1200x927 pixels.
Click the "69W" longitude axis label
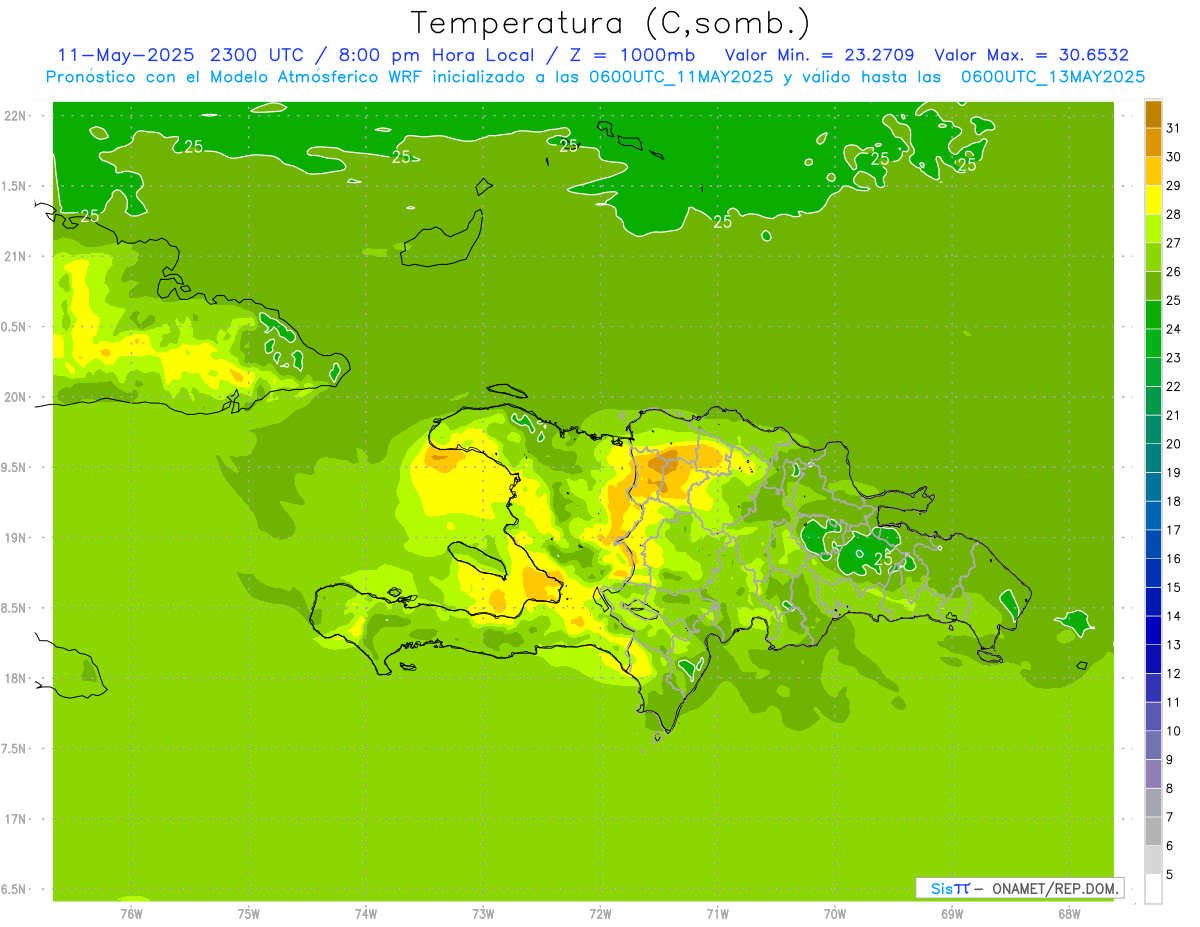[x=952, y=914]
